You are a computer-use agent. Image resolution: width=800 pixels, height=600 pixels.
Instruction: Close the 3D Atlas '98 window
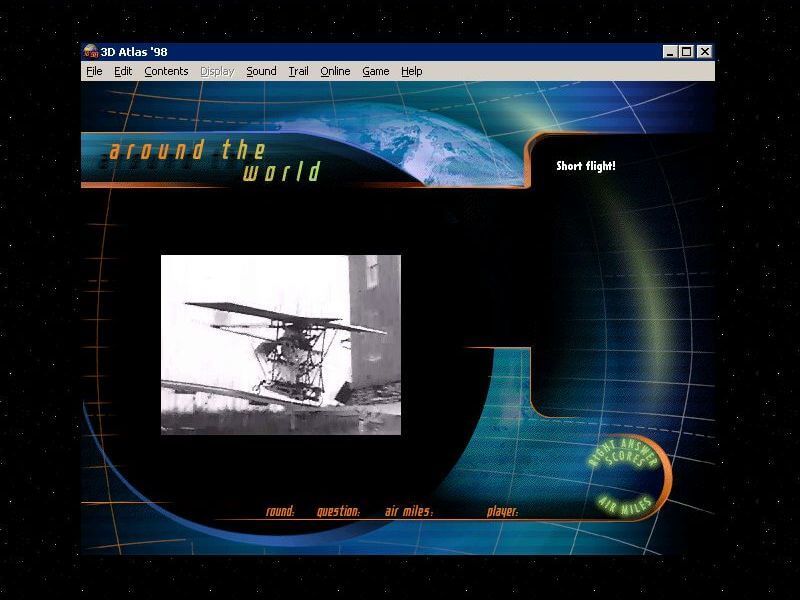(x=705, y=52)
